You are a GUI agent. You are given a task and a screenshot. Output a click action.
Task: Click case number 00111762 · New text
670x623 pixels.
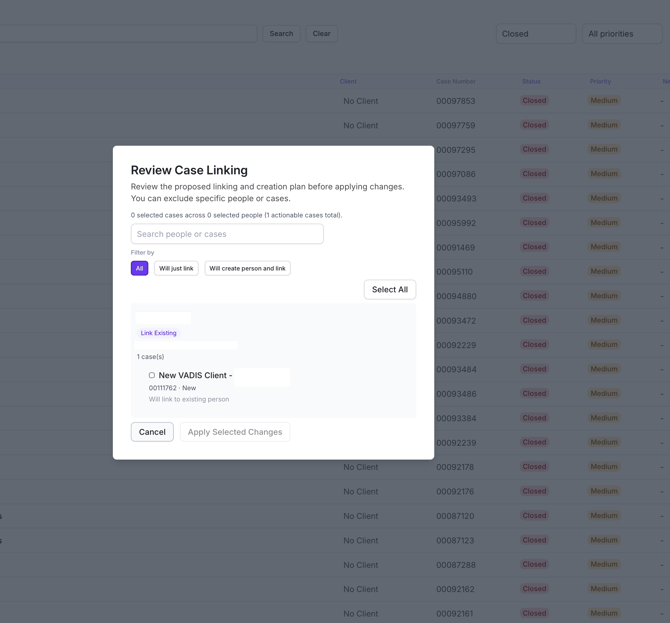point(172,388)
